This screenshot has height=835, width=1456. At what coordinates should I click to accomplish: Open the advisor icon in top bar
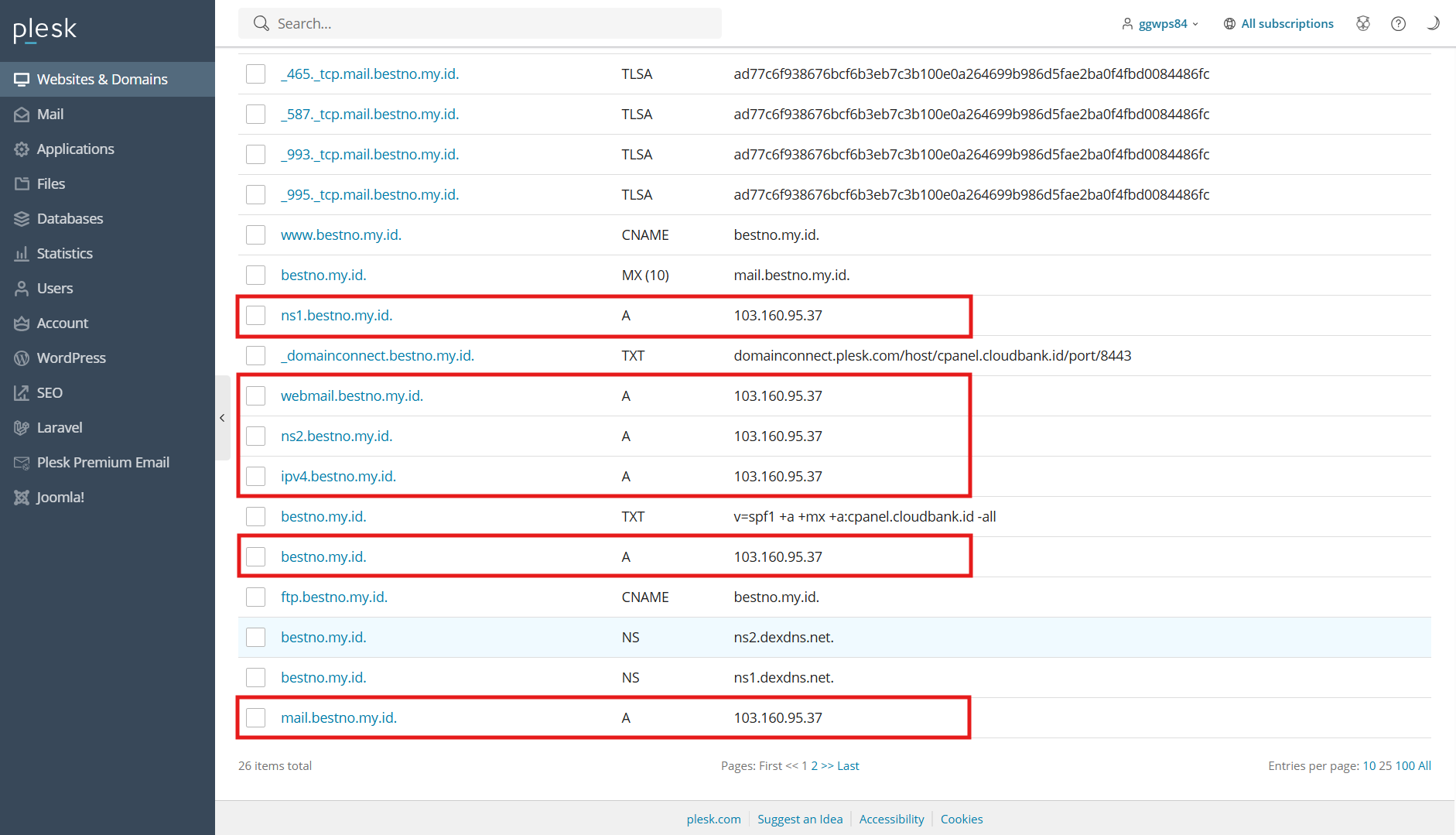(x=1363, y=23)
